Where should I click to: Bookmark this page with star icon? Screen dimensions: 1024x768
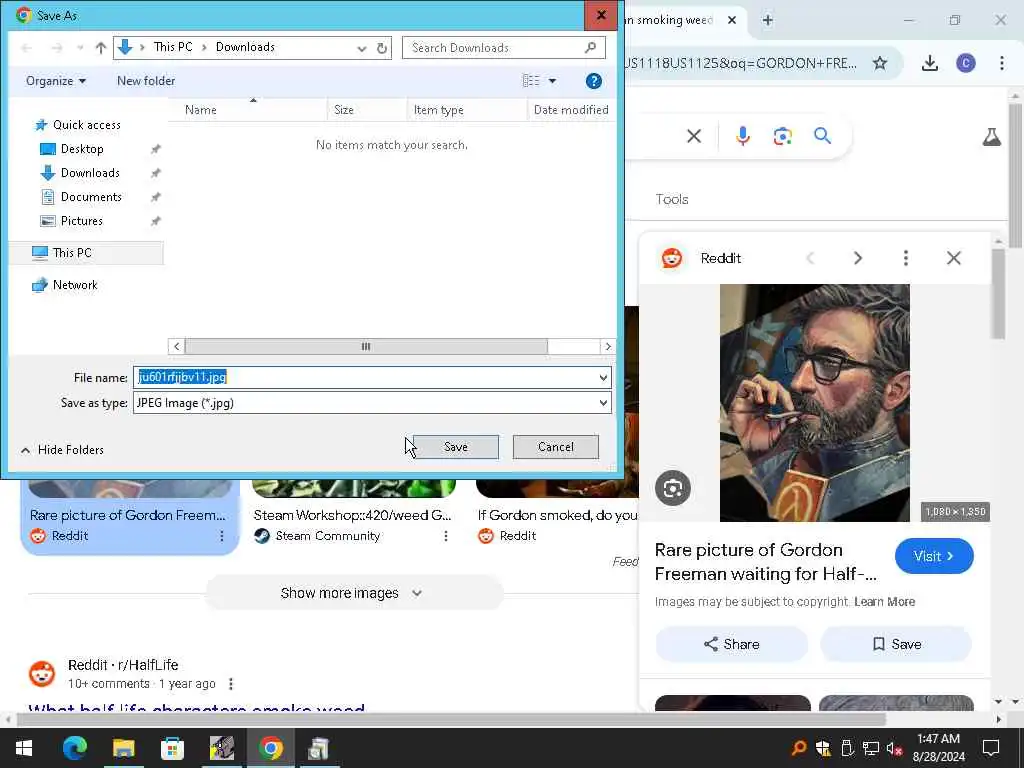pyautogui.click(x=880, y=63)
